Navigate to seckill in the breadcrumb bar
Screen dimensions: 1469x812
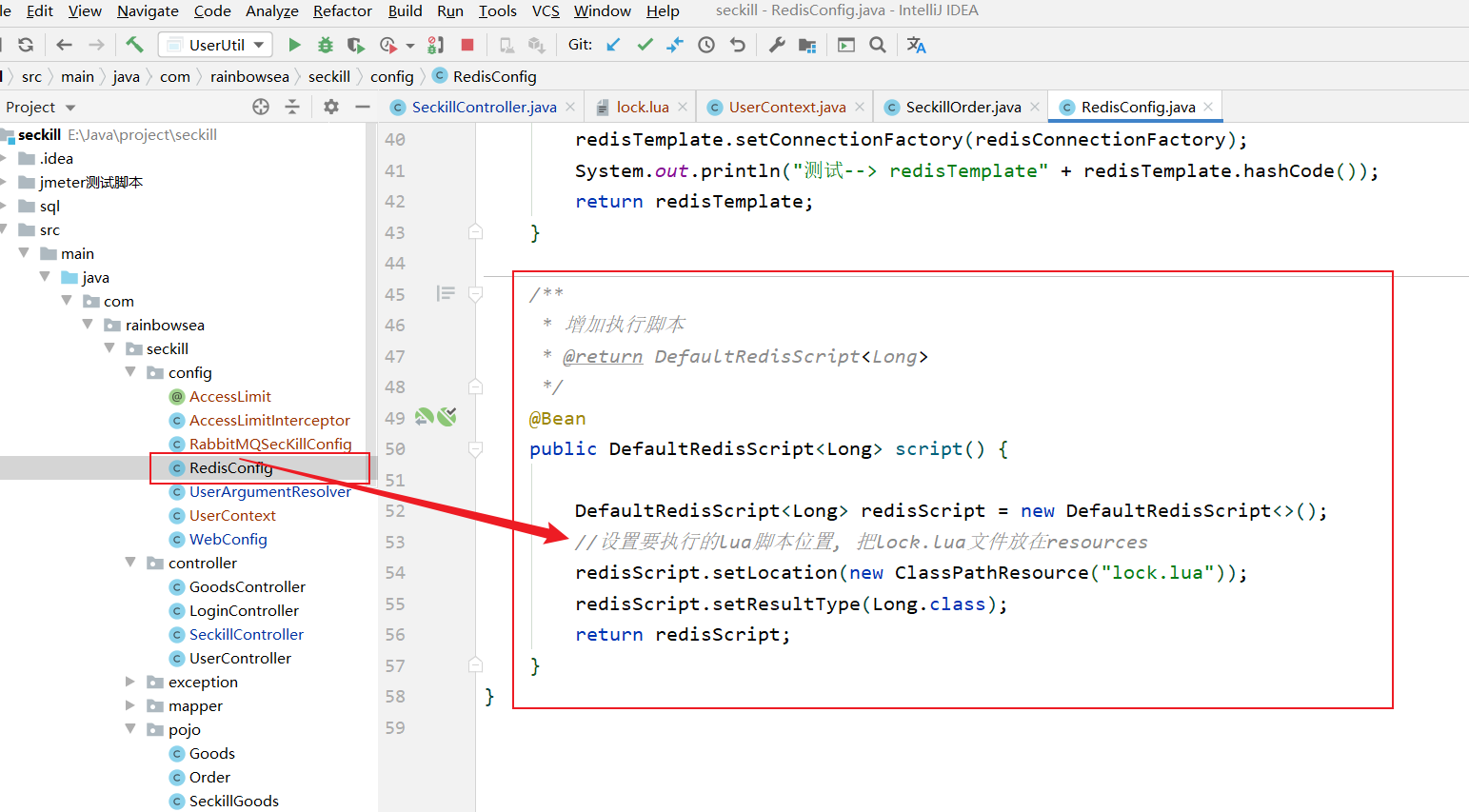329,76
